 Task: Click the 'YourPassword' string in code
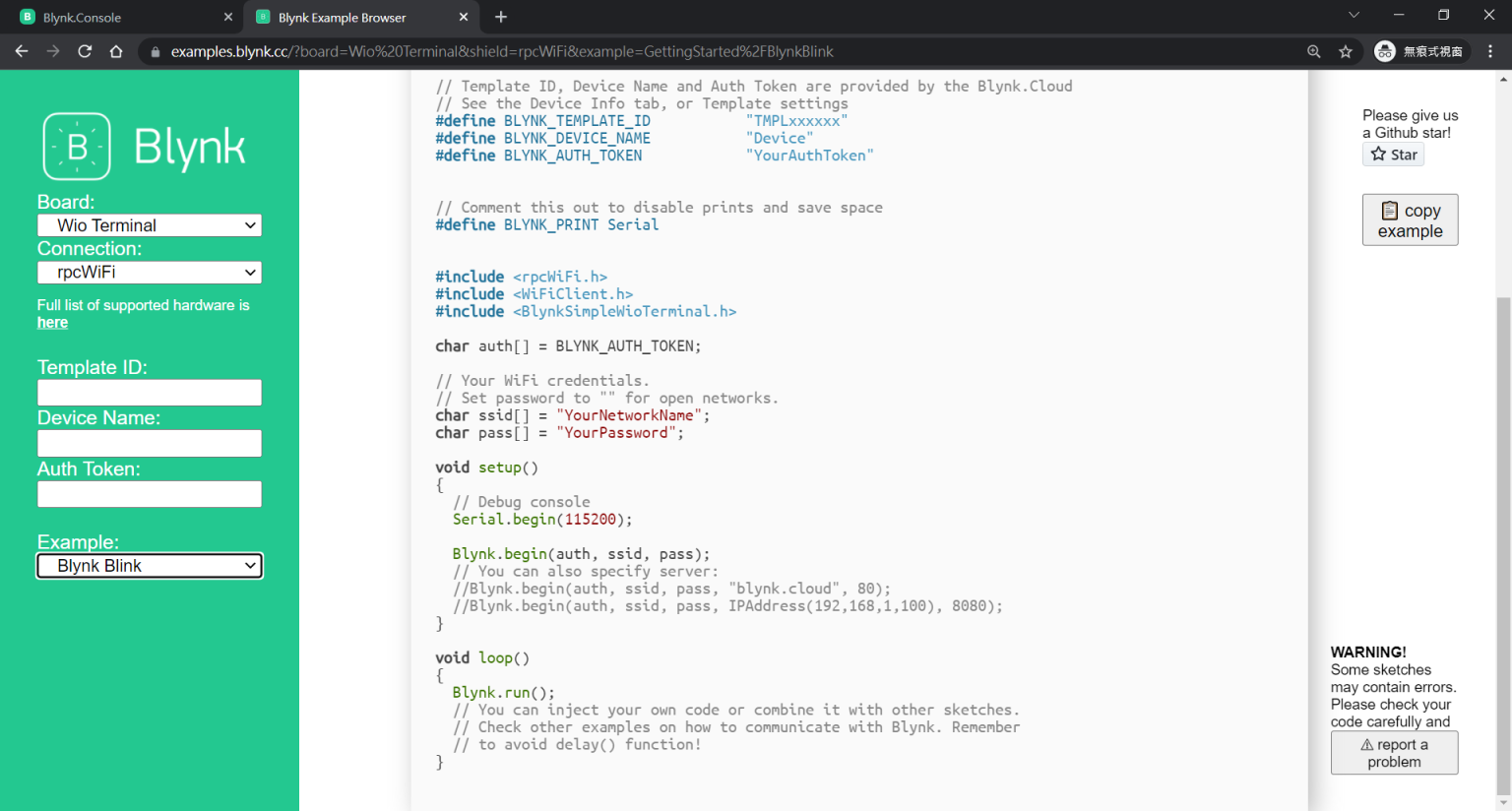click(616, 433)
